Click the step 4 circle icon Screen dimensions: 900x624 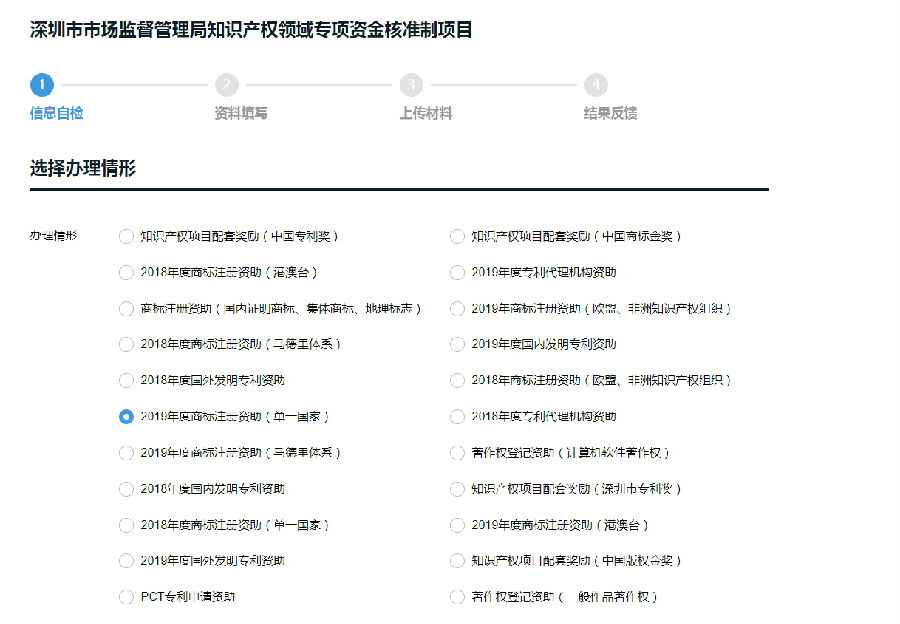[x=596, y=85]
